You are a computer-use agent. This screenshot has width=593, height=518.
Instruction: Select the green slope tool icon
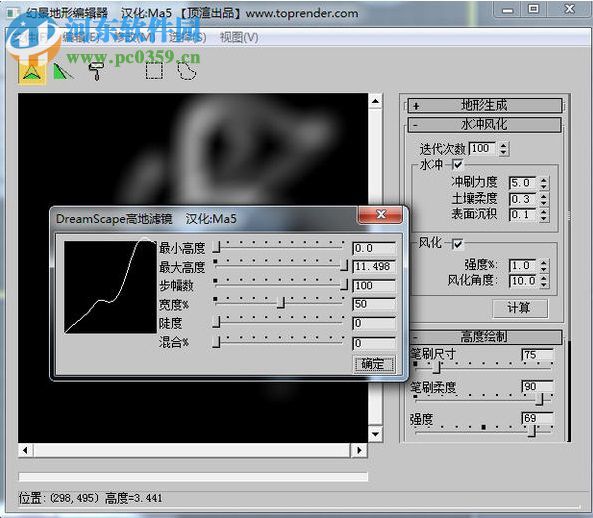[x=62, y=72]
